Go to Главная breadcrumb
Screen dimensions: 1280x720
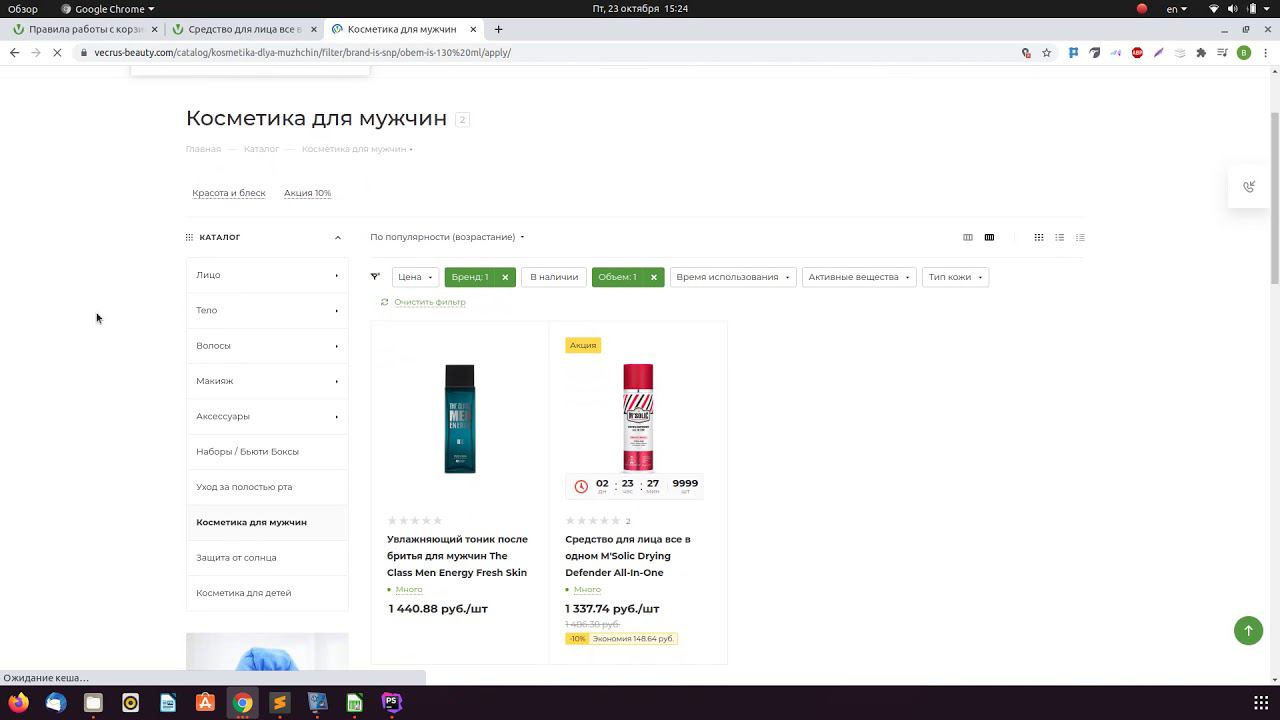[203, 149]
